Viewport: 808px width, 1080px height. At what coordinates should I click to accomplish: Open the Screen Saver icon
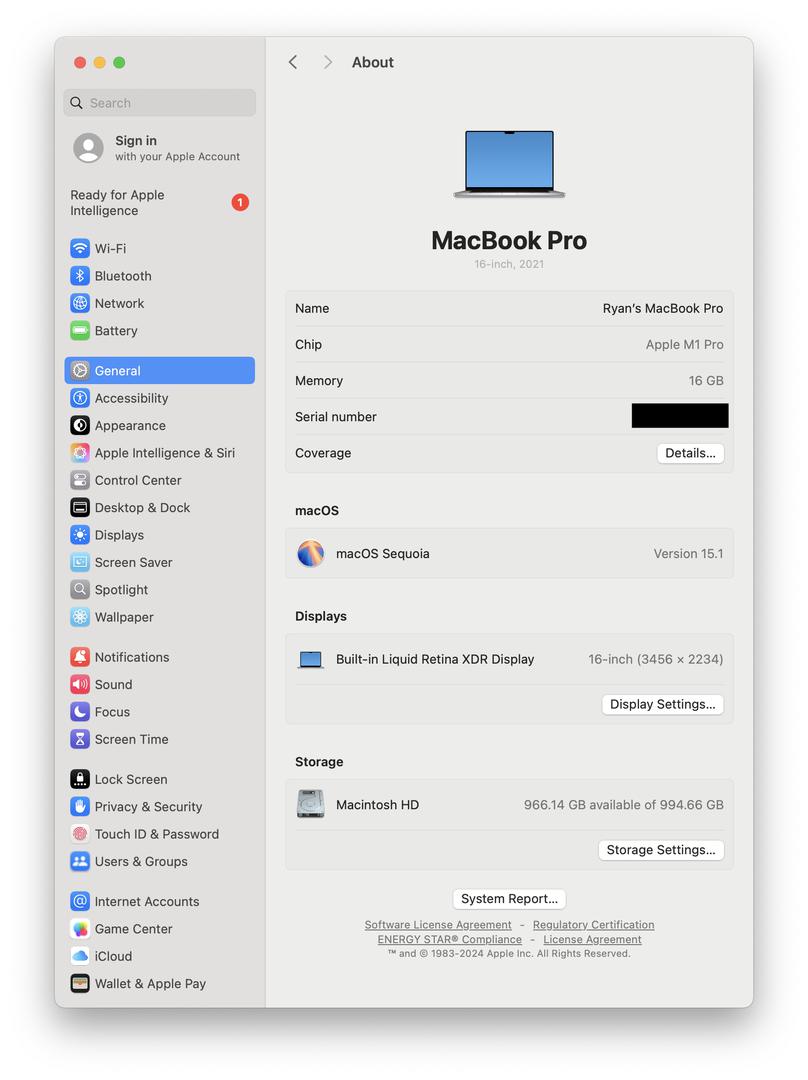80,562
